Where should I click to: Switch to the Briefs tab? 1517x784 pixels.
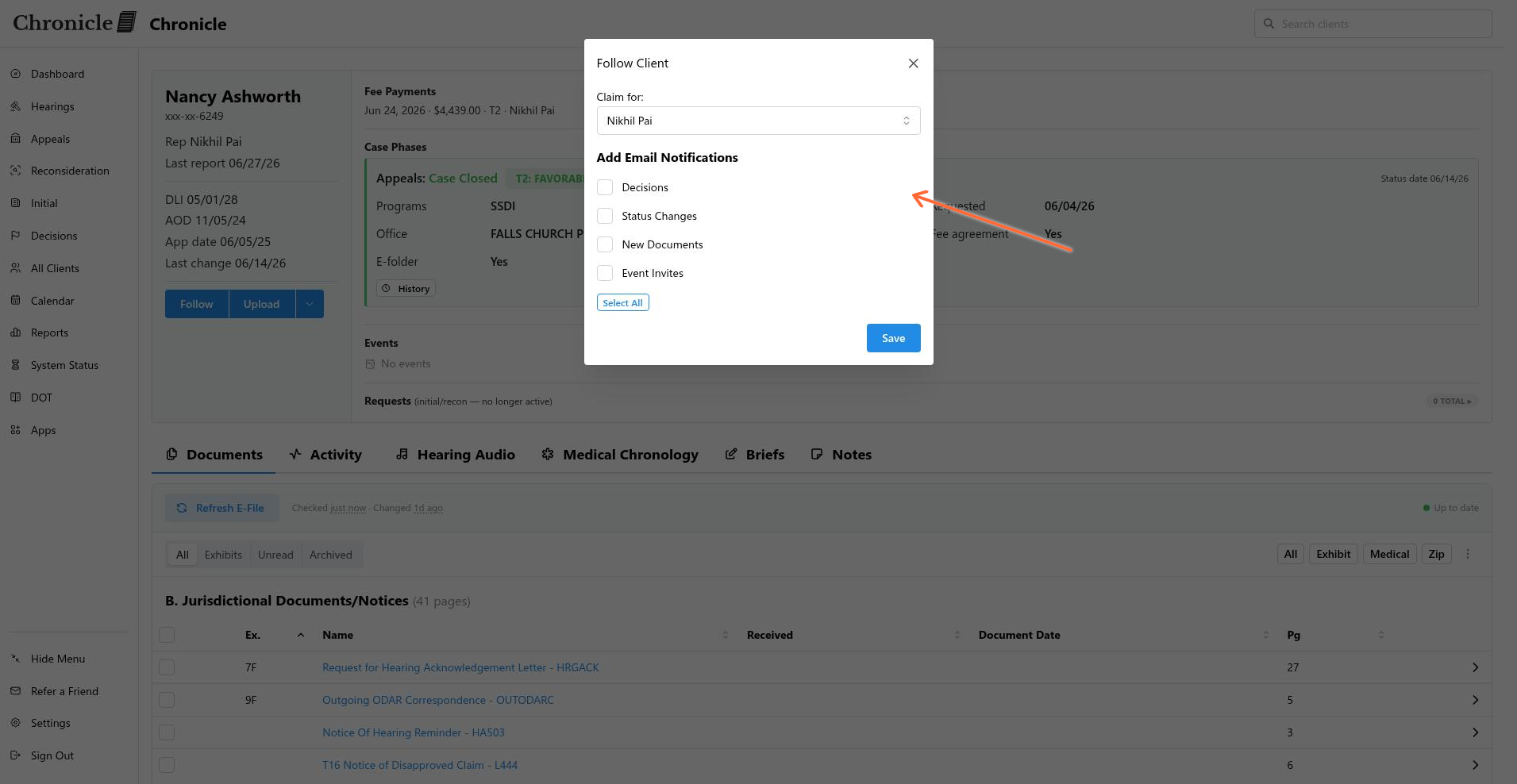(x=755, y=455)
